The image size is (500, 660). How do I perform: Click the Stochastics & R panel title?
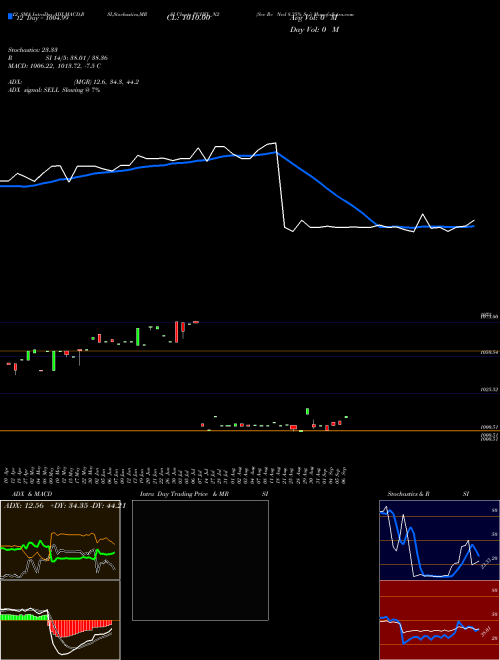(x=408, y=494)
